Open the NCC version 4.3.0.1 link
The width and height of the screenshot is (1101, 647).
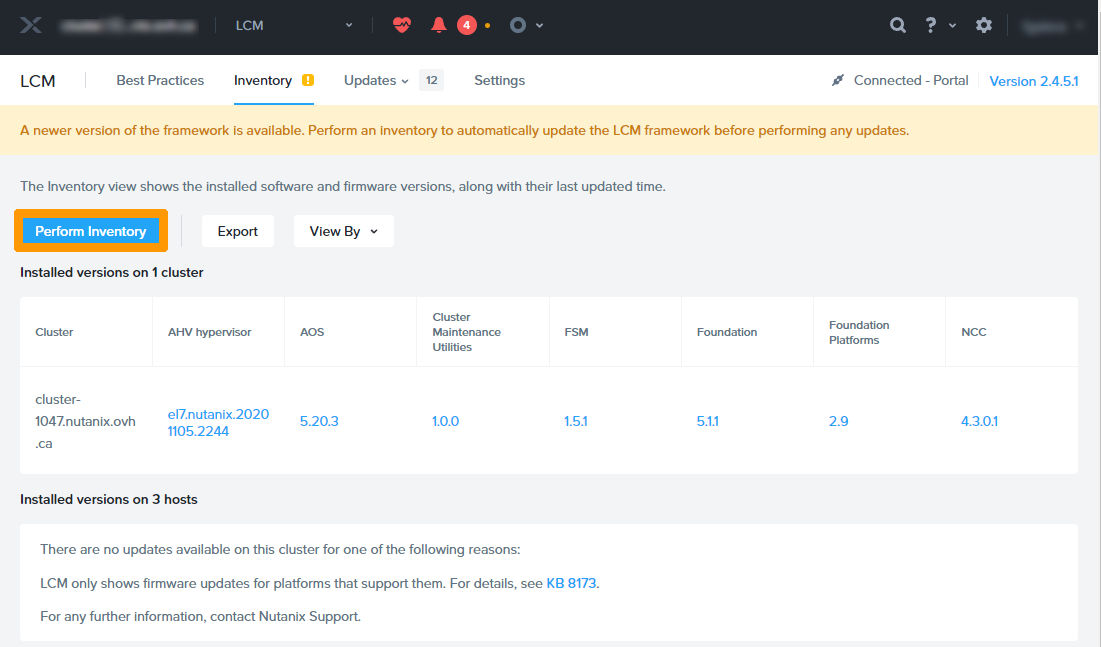pos(979,421)
